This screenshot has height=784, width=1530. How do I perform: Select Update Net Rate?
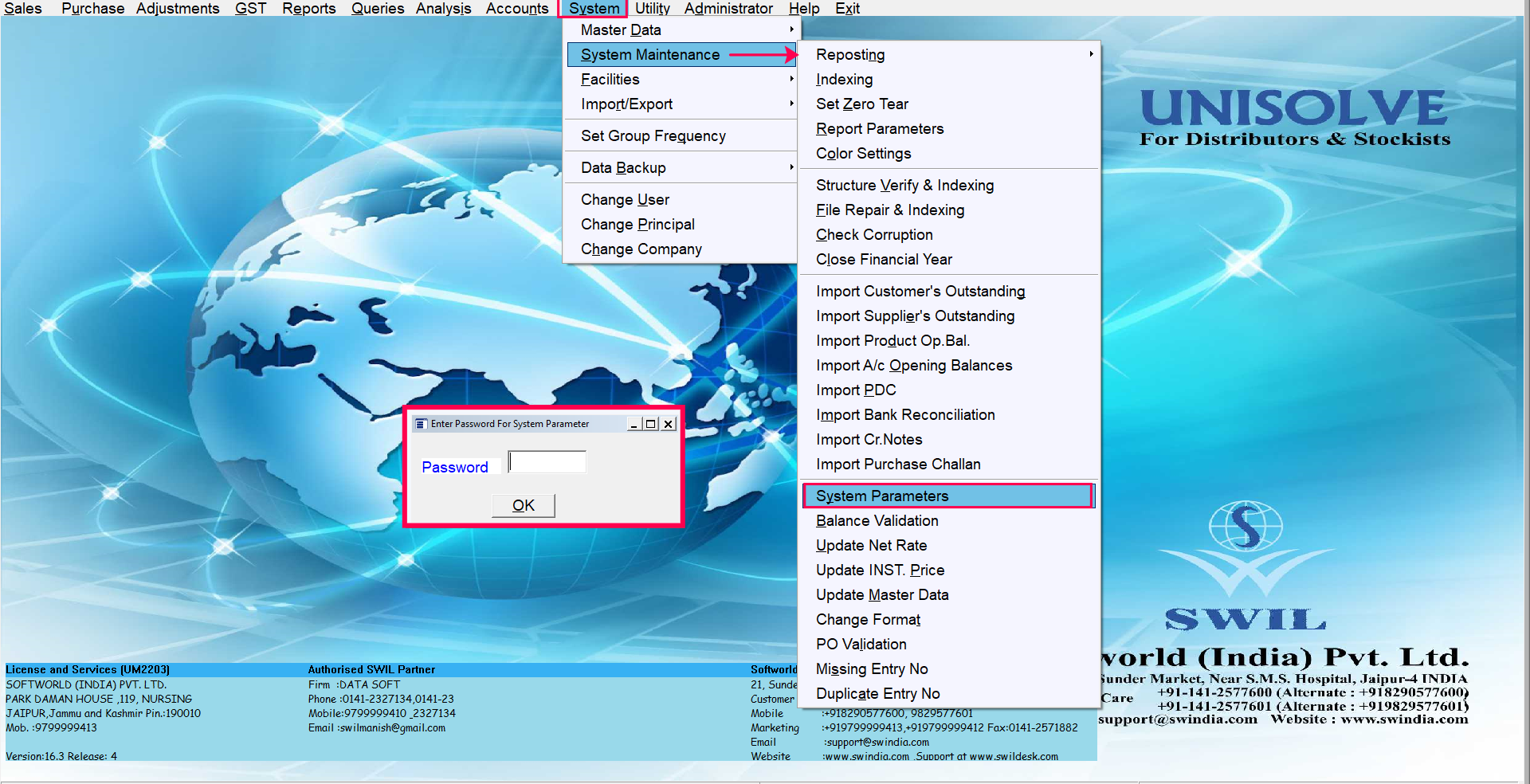tap(949, 545)
